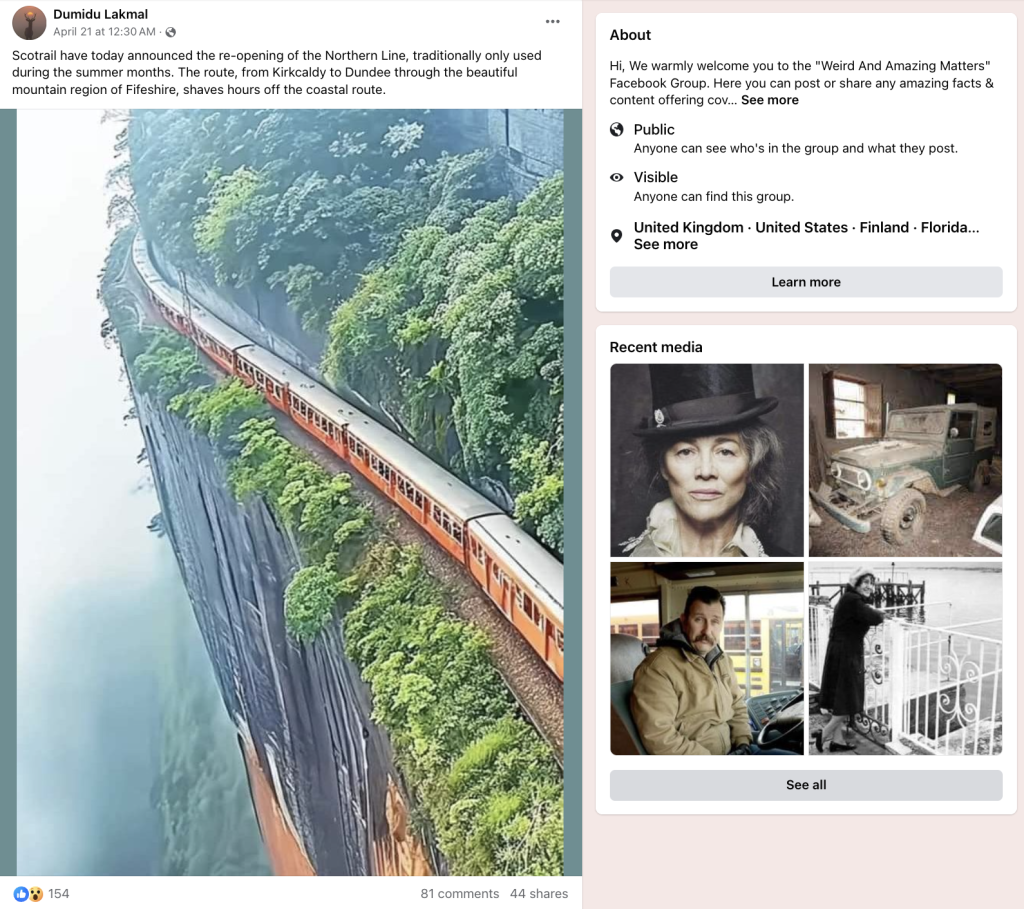Open the post options three-dot menu

point(553,22)
